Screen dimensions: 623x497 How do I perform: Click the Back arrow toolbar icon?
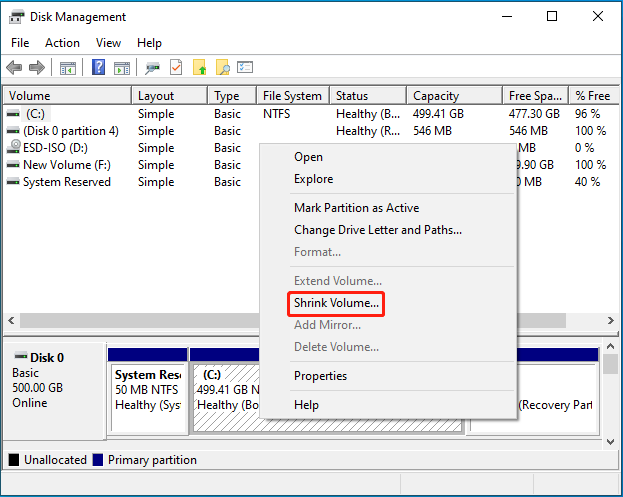(14, 68)
